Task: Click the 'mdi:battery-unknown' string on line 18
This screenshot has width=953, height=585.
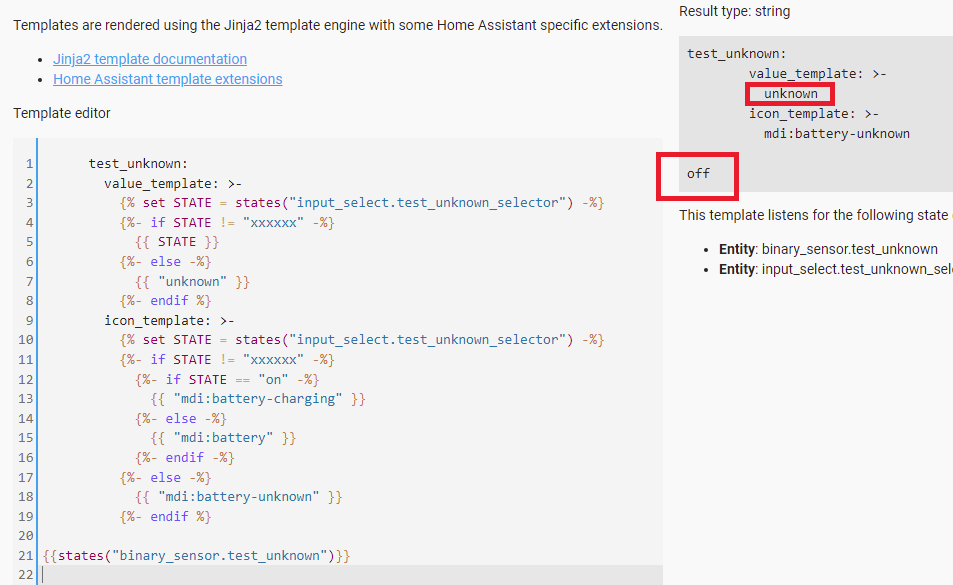Action: coord(238,496)
